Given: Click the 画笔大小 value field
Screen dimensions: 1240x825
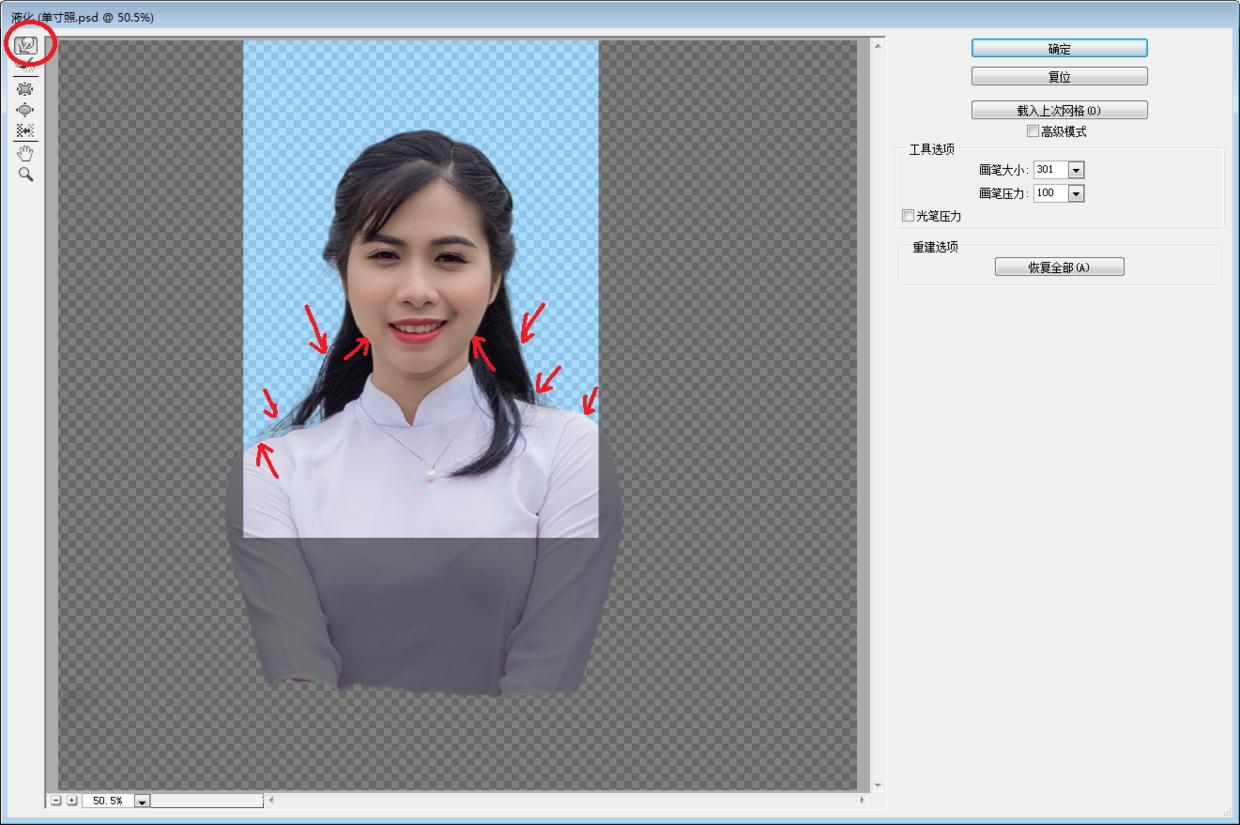Looking at the screenshot, I should tap(1049, 171).
